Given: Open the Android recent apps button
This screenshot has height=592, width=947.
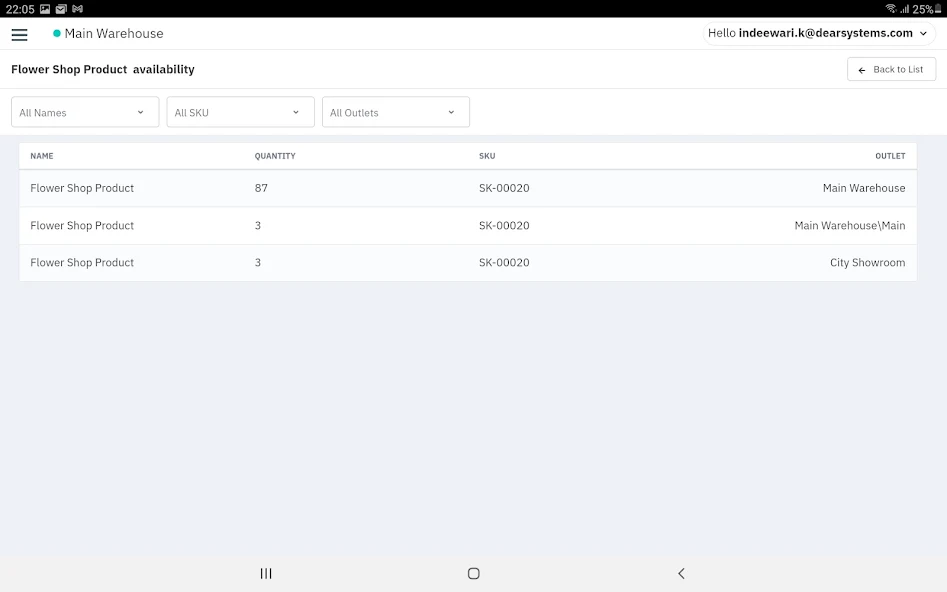Looking at the screenshot, I should pyautogui.click(x=266, y=573).
